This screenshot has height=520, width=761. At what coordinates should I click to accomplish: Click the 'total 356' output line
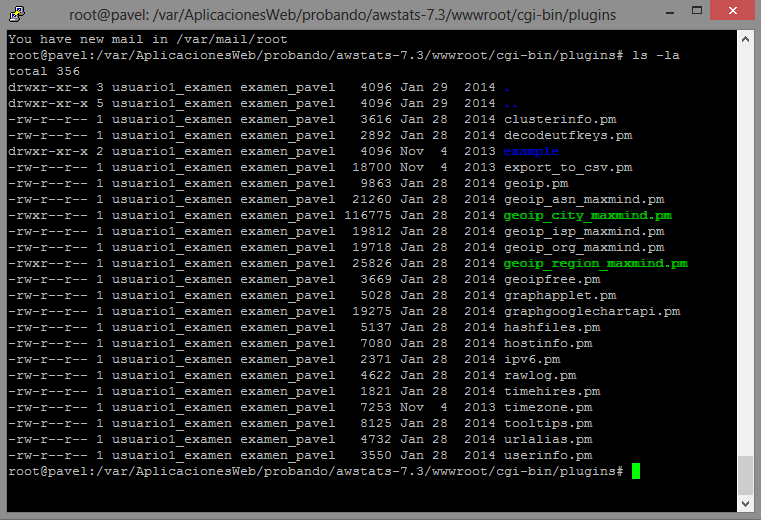tap(43, 71)
